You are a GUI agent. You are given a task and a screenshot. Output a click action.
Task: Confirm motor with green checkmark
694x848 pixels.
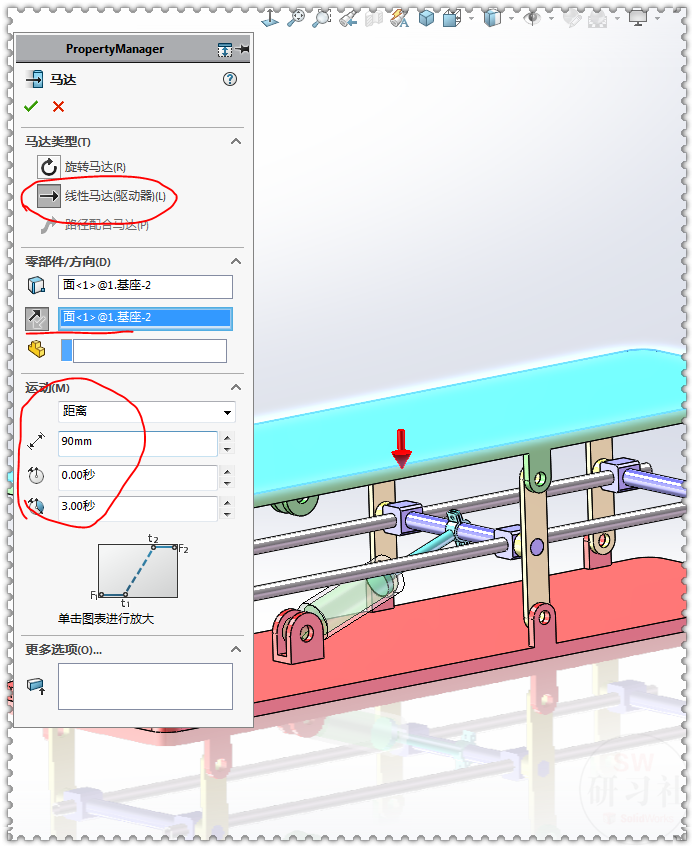31,107
